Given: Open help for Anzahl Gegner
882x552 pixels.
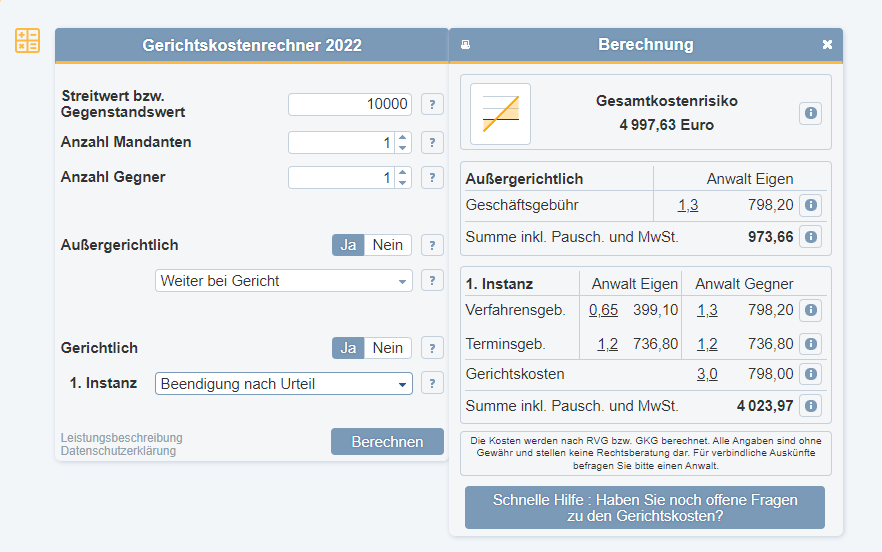Looking at the screenshot, I should click(x=432, y=178).
